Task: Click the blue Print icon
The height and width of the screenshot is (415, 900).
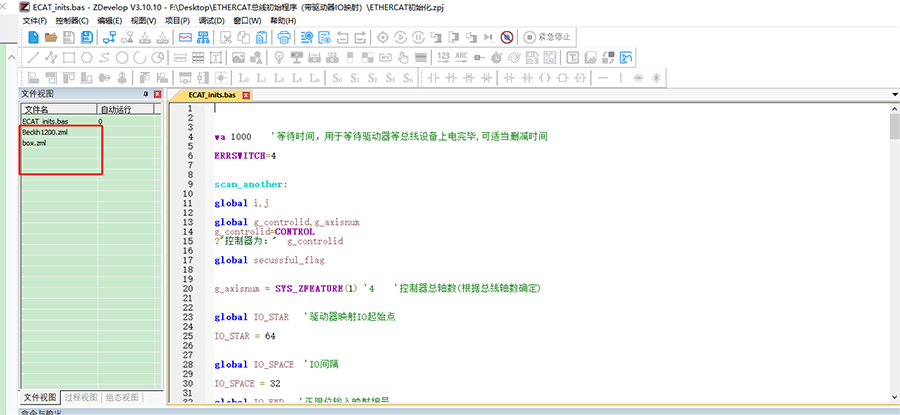Action: [x=284, y=38]
